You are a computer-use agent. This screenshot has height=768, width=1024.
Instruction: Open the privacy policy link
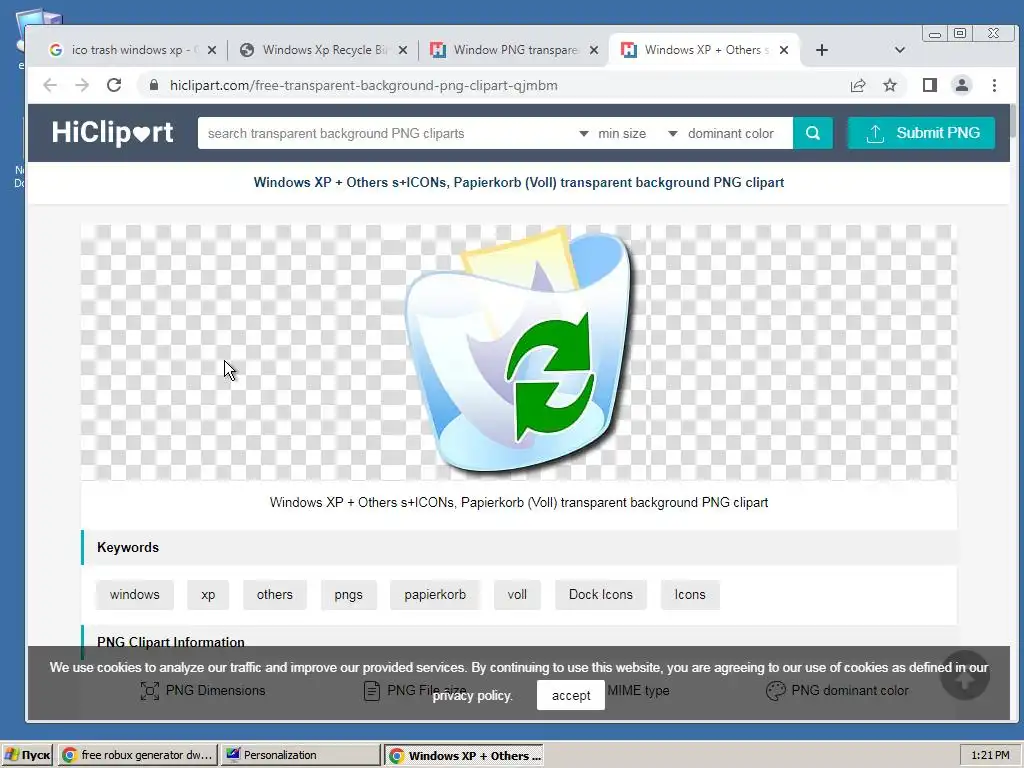point(472,696)
